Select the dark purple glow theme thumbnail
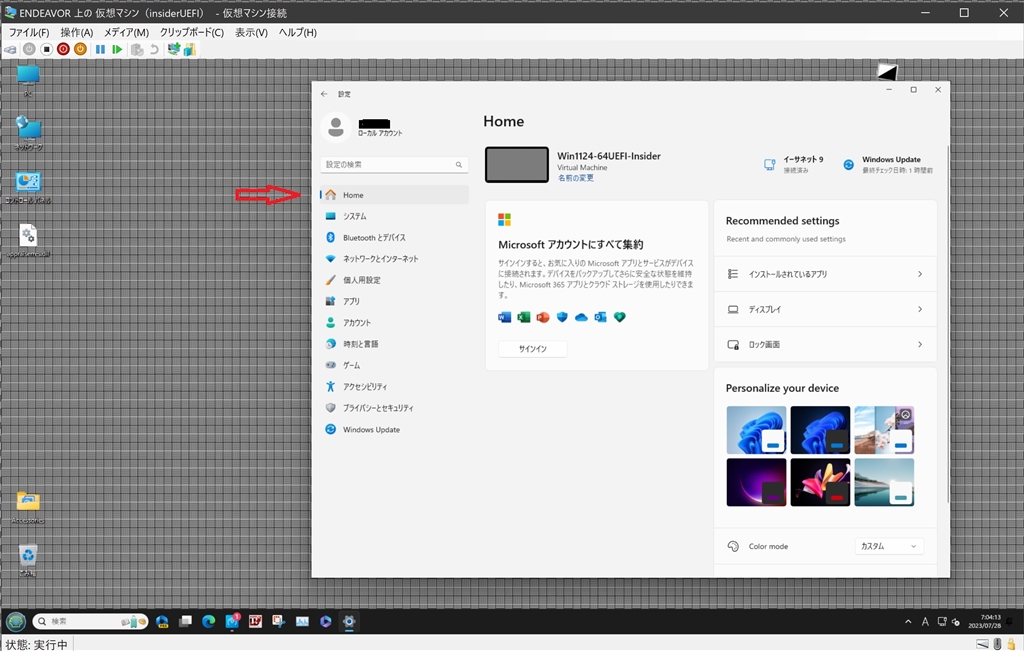 tap(756, 482)
